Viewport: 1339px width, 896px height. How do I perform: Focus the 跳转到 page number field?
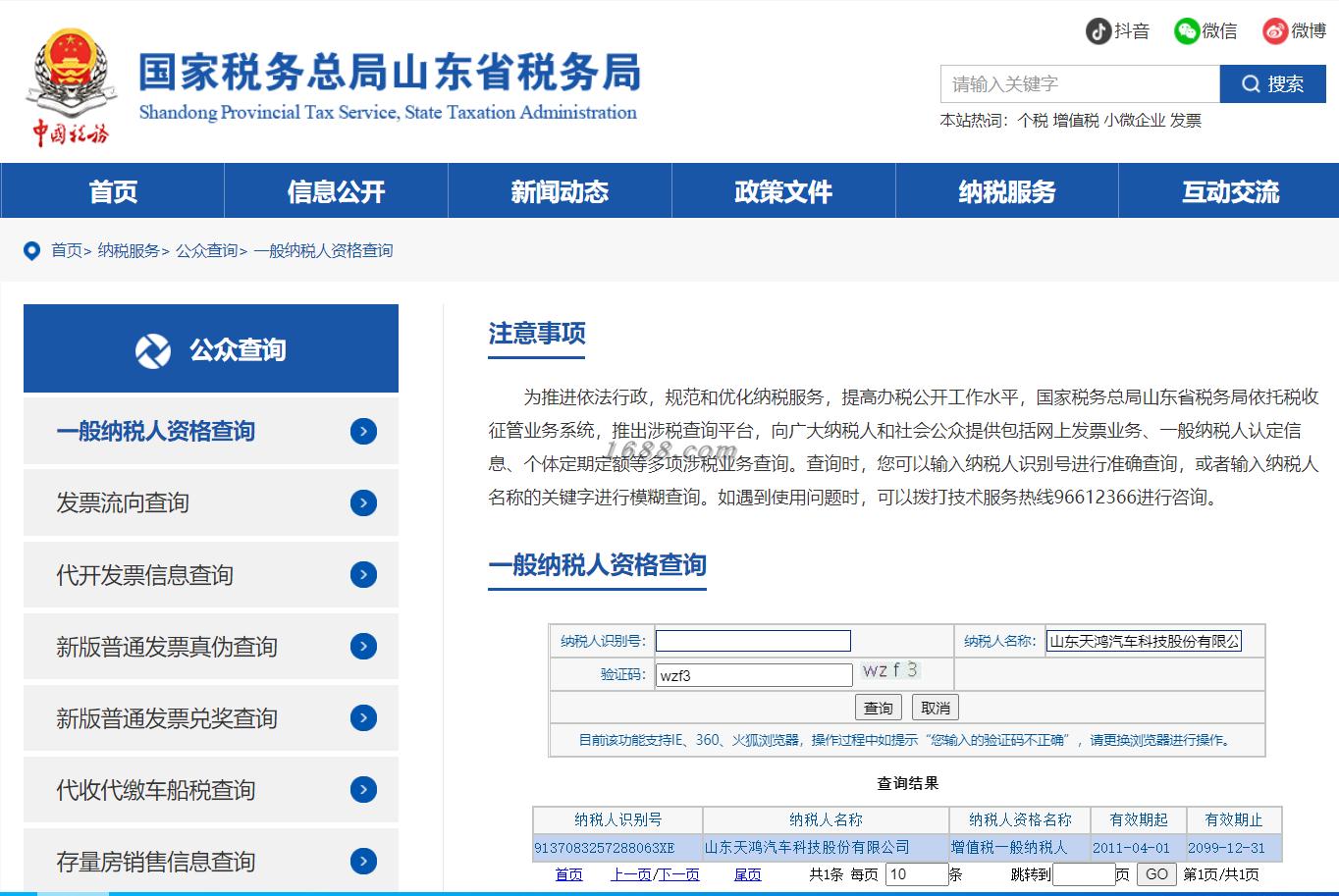(1084, 874)
